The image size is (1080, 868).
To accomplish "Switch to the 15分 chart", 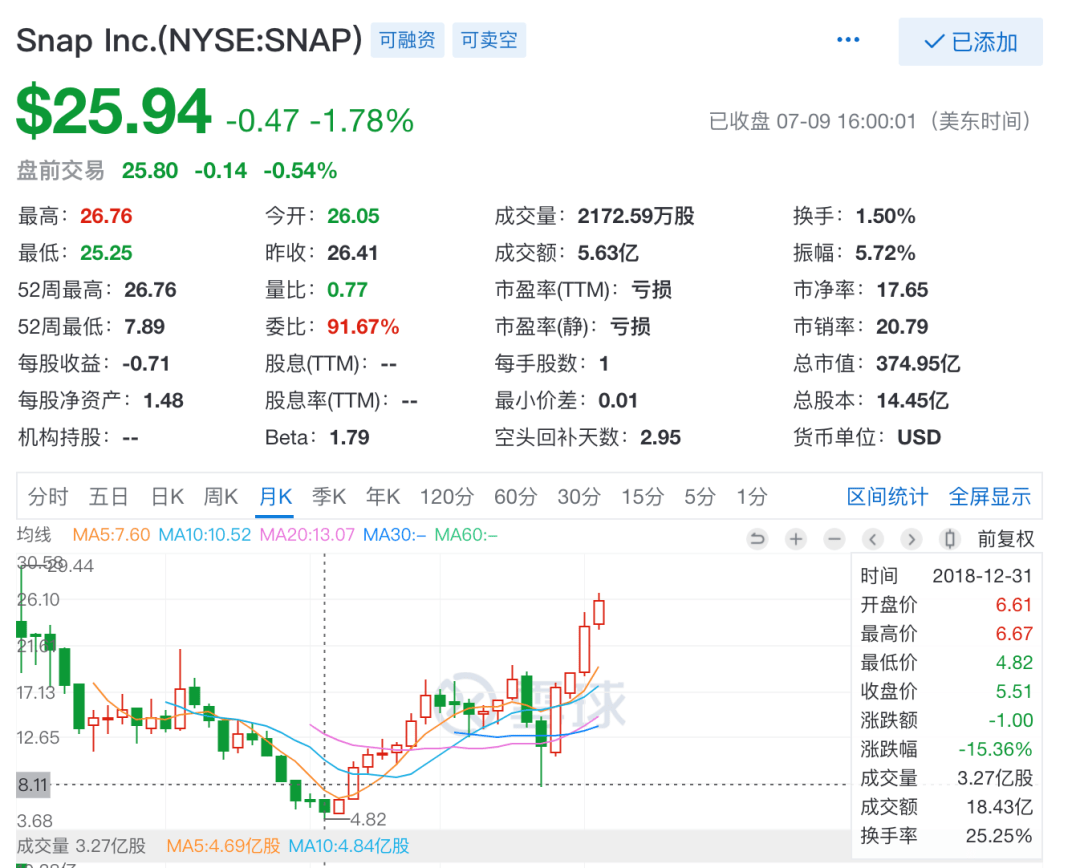I will (643, 497).
